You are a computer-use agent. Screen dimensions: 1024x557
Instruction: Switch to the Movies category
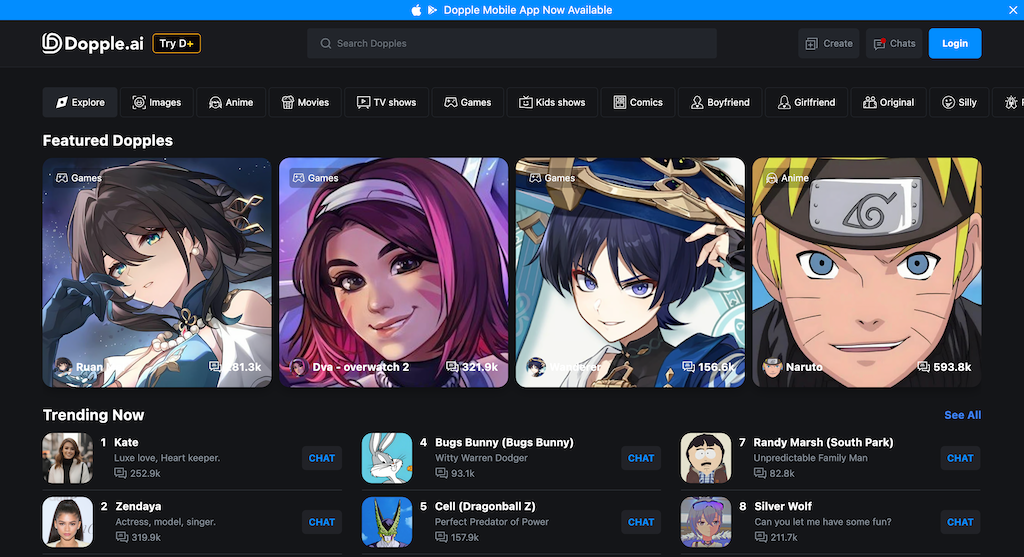pos(305,102)
